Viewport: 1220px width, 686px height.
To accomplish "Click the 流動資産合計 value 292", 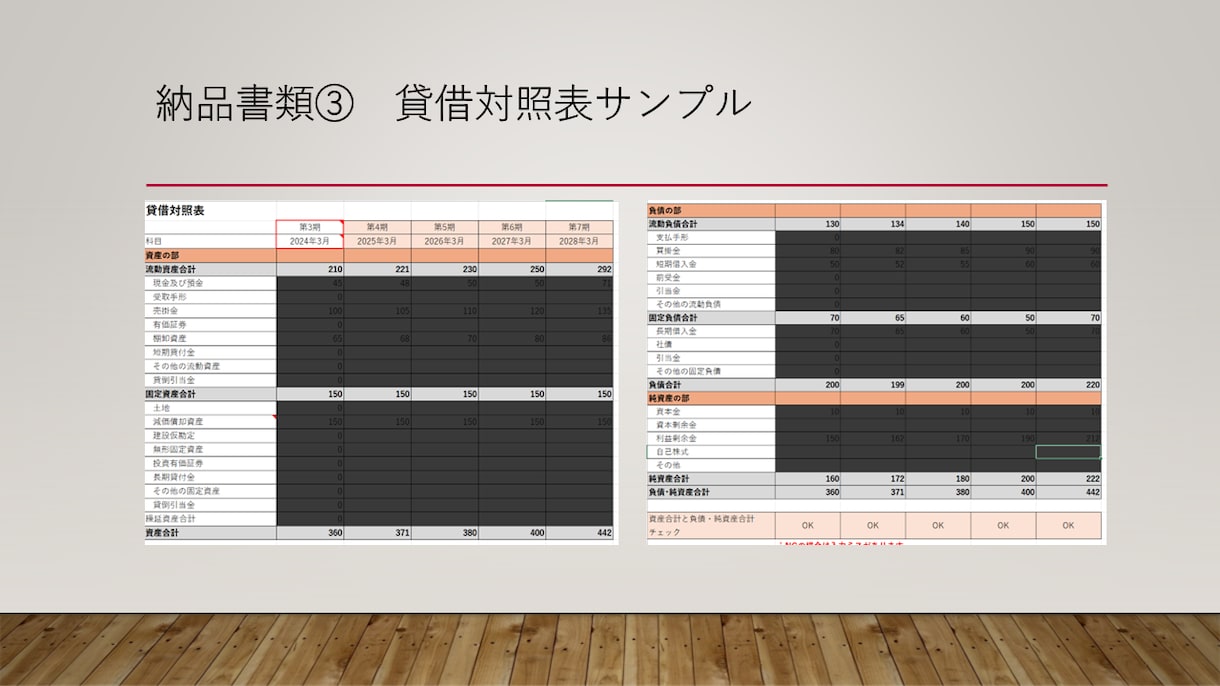I will coord(579,269).
